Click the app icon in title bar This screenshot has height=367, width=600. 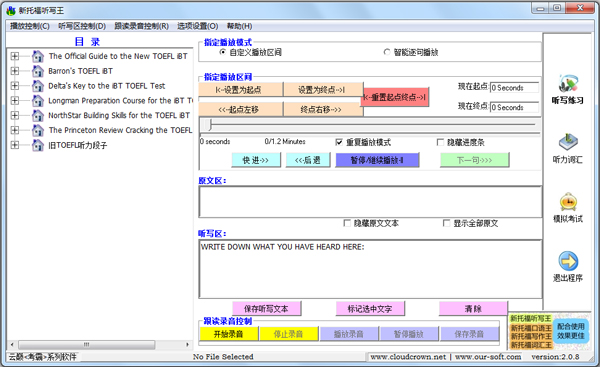point(11,10)
